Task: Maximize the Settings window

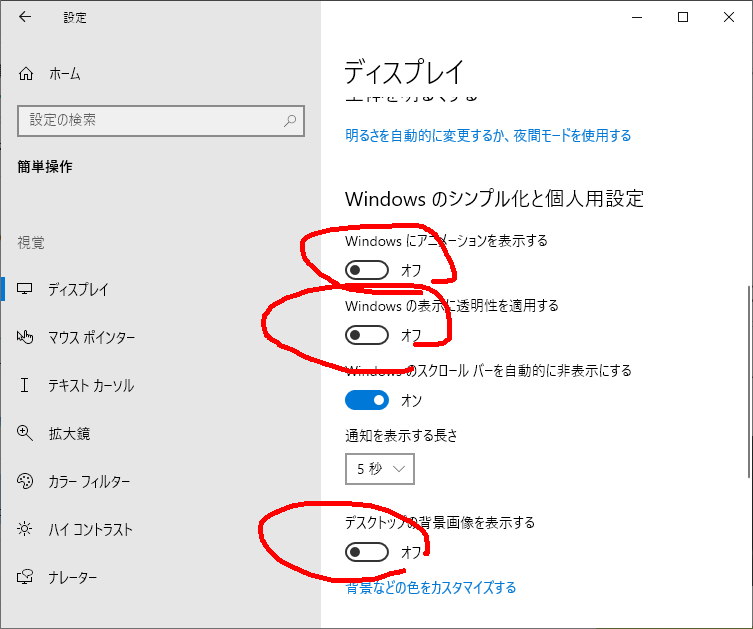Action: [683, 17]
